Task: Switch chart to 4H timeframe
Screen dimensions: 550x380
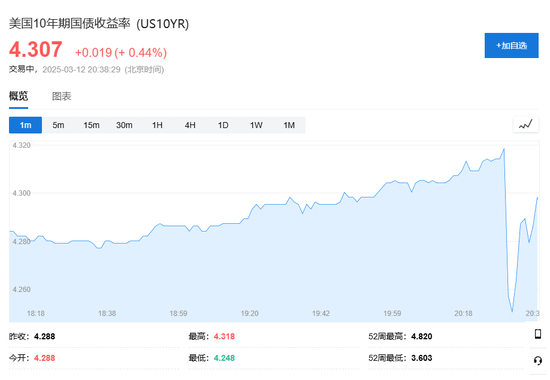Action: pyautogui.click(x=190, y=125)
